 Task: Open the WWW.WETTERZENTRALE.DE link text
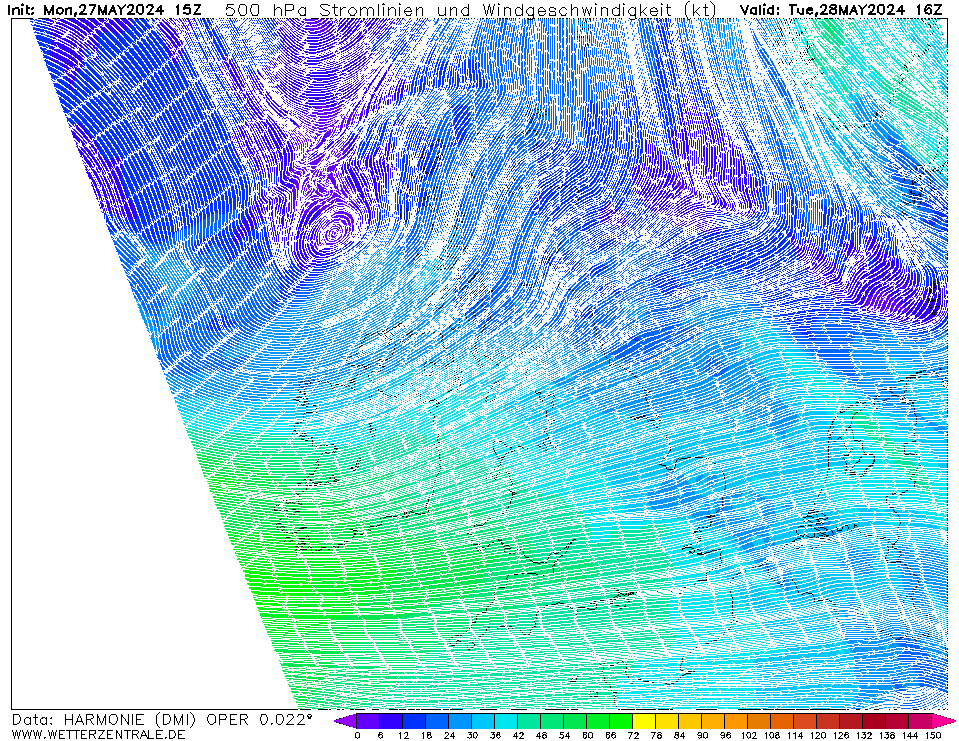[x=98, y=734]
